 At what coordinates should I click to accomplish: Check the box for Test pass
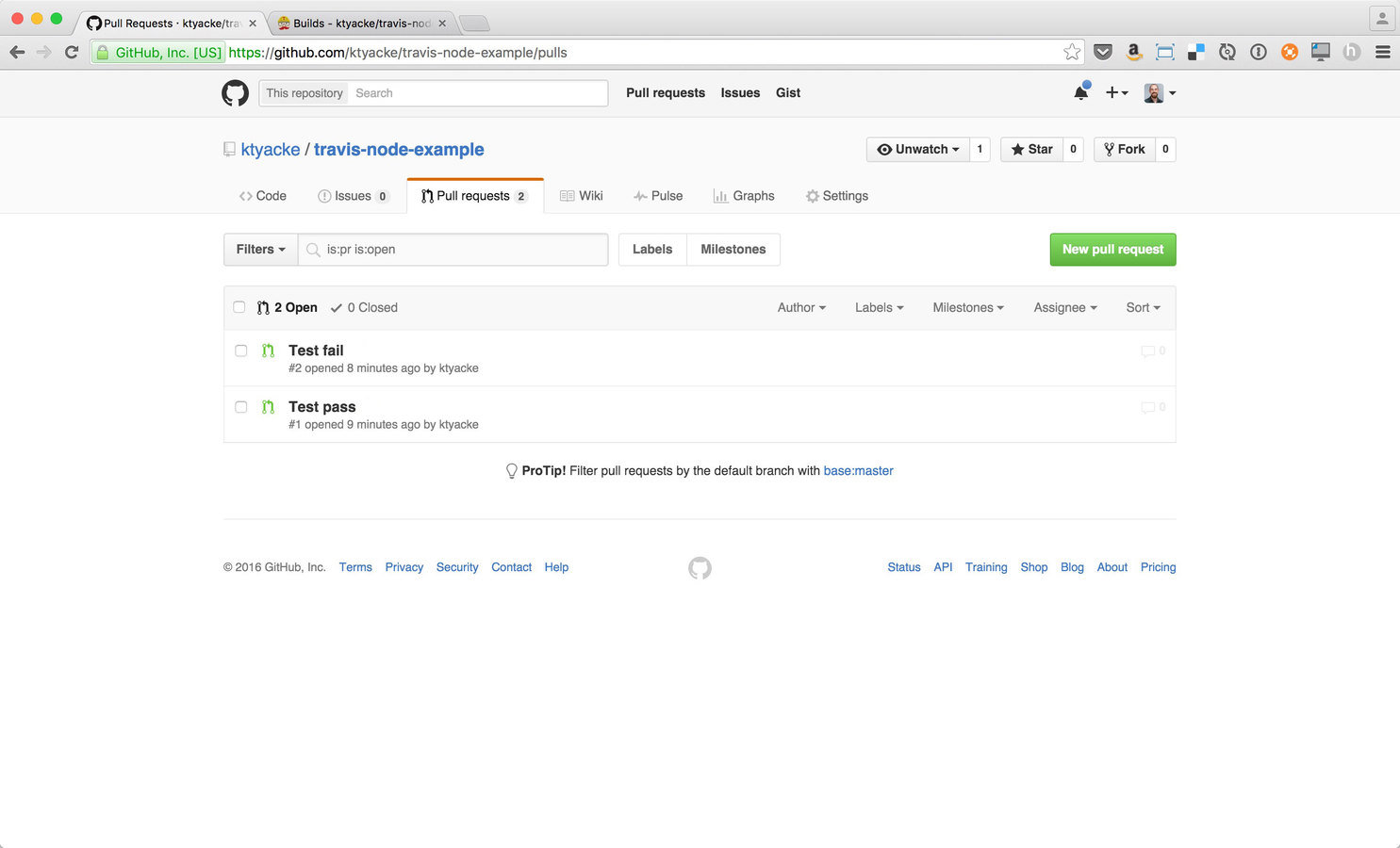(x=241, y=407)
